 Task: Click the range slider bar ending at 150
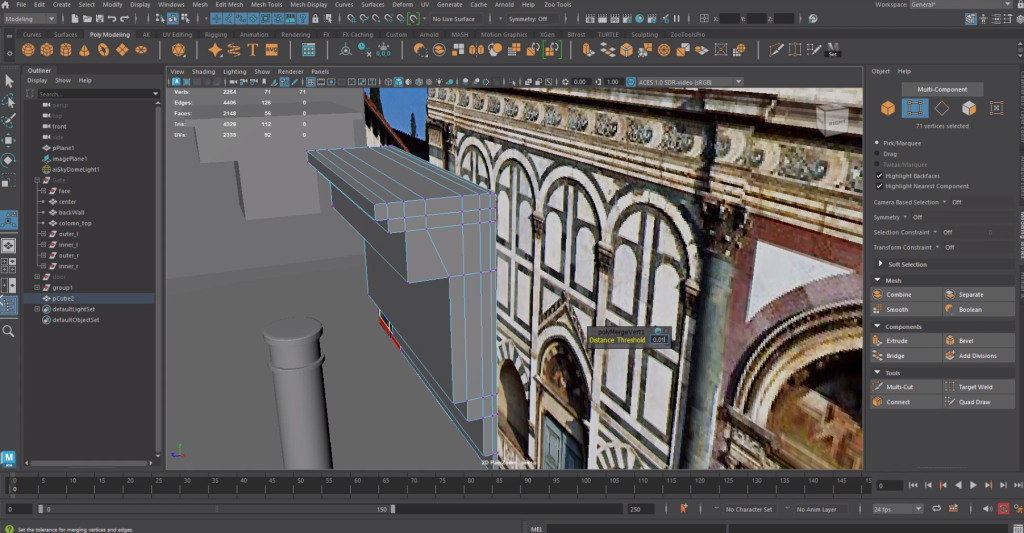click(217, 509)
